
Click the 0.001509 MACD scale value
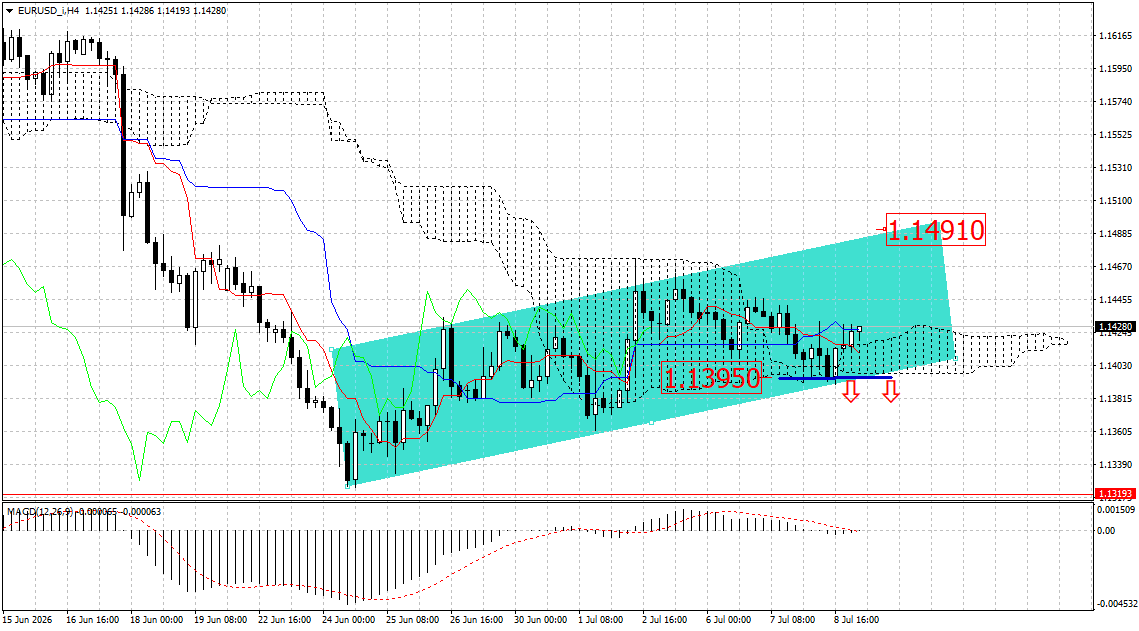[x=1116, y=510]
